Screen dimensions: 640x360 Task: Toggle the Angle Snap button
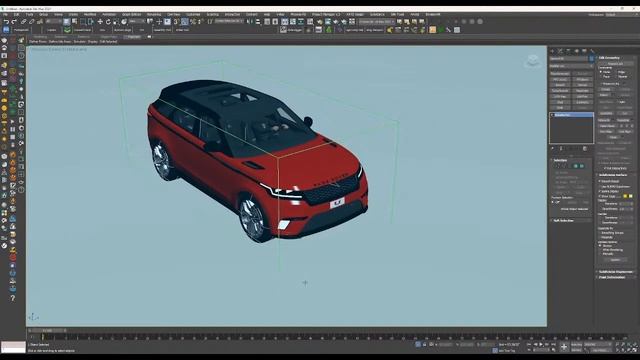pyautogui.click(x=184, y=22)
